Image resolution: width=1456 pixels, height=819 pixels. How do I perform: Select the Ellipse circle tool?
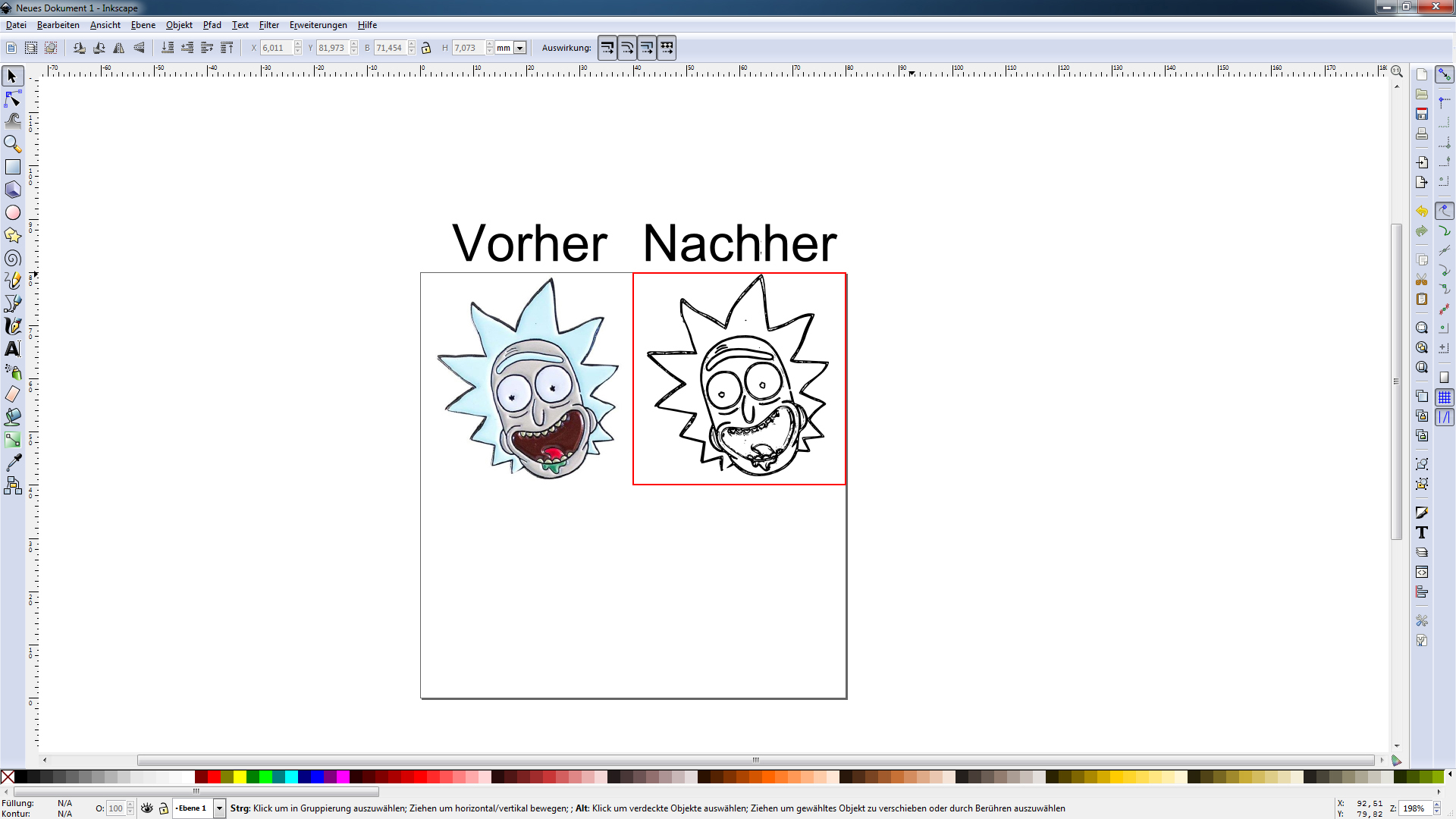pyautogui.click(x=12, y=212)
